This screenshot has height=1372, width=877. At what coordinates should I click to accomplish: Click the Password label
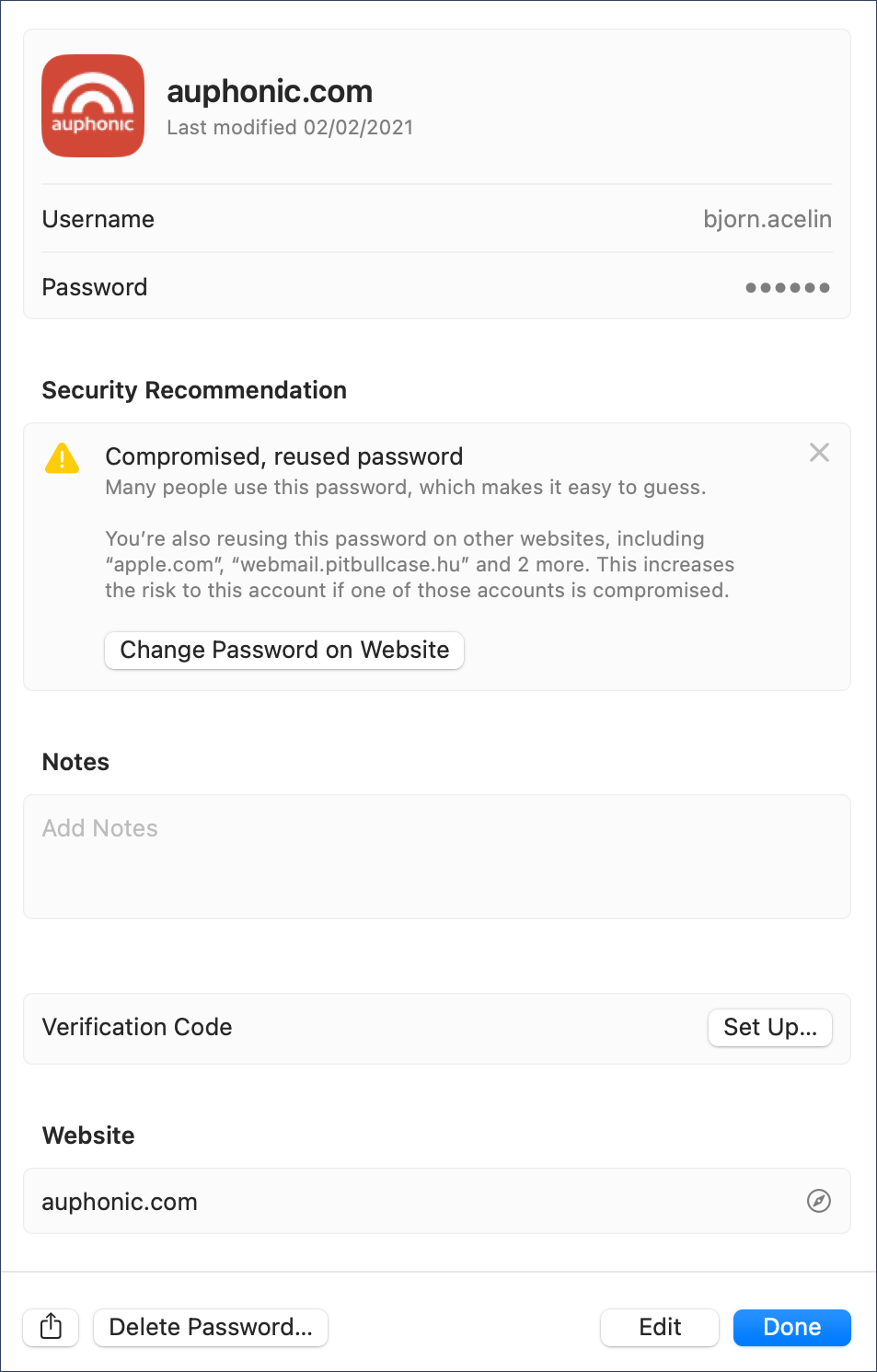(95, 287)
